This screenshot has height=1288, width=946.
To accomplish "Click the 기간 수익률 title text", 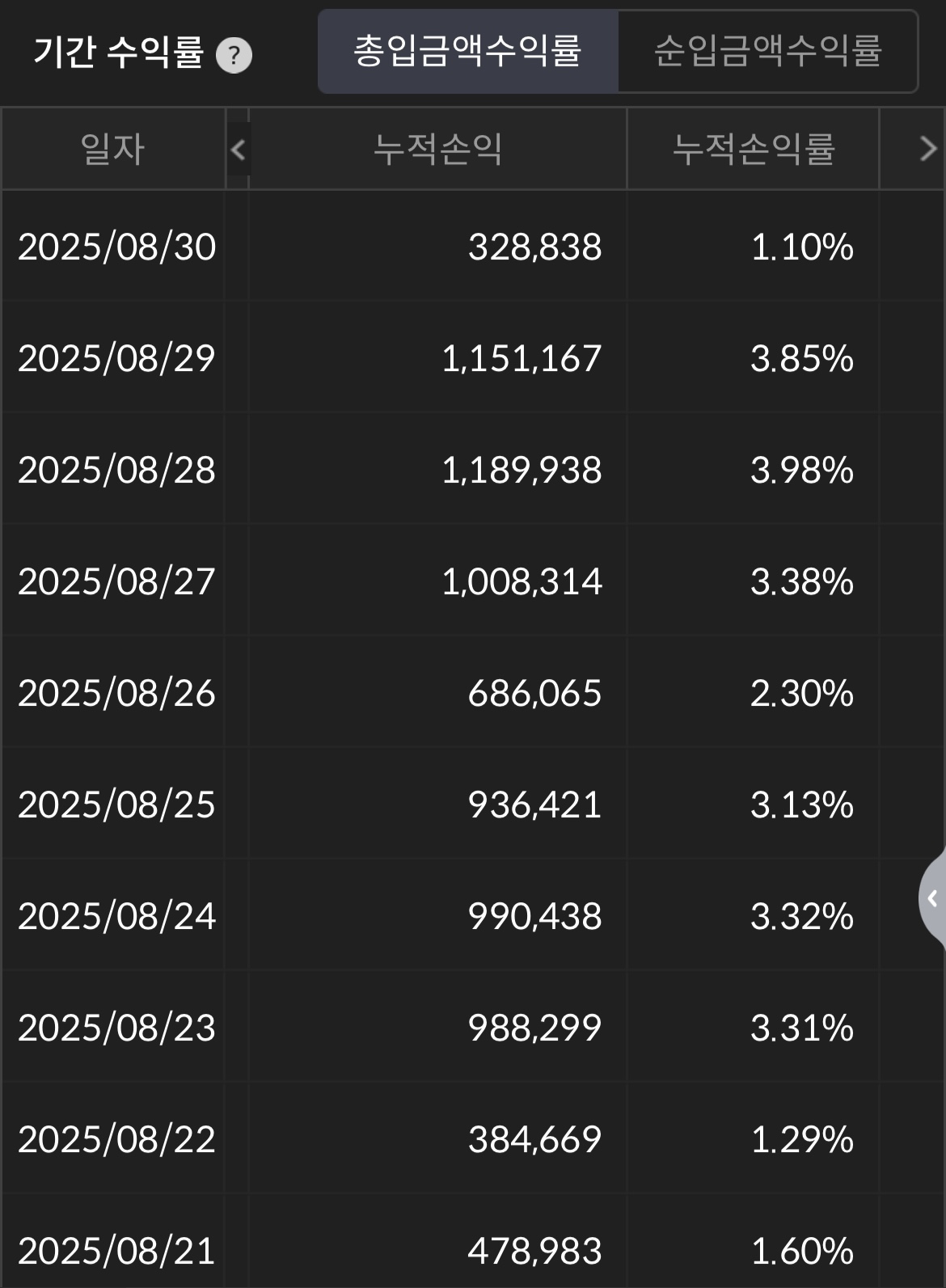I will [118, 53].
